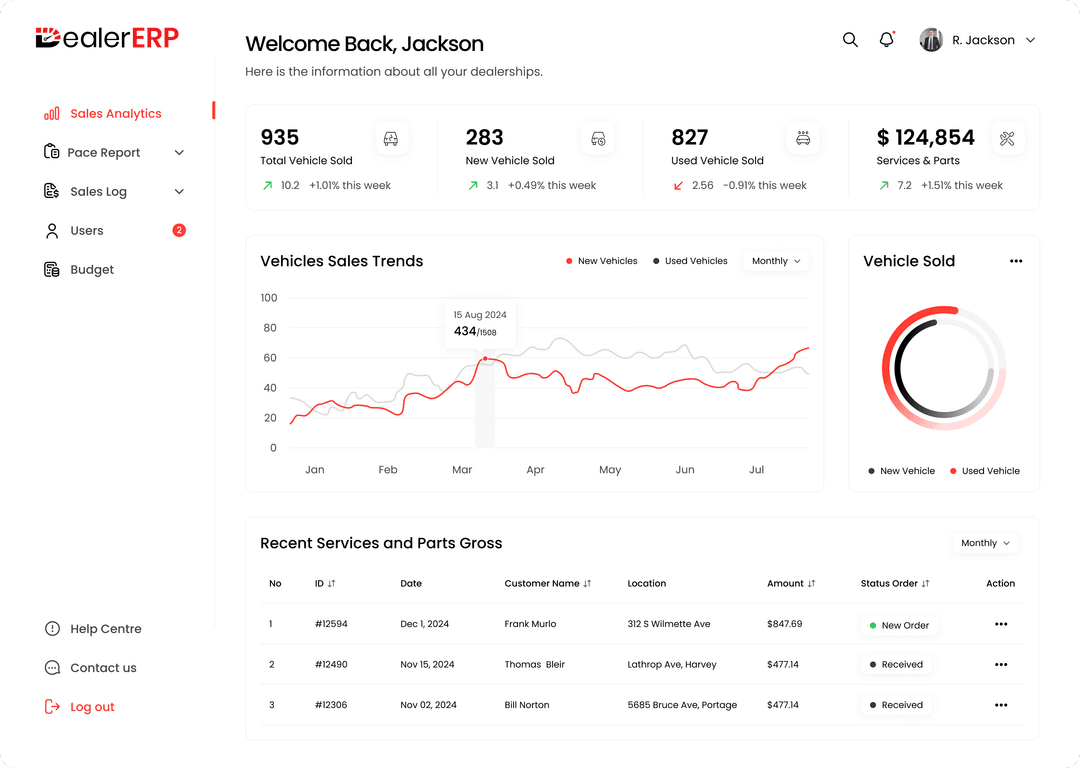
Task: Click the 15 Aug data point on chart
Action: click(485, 358)
